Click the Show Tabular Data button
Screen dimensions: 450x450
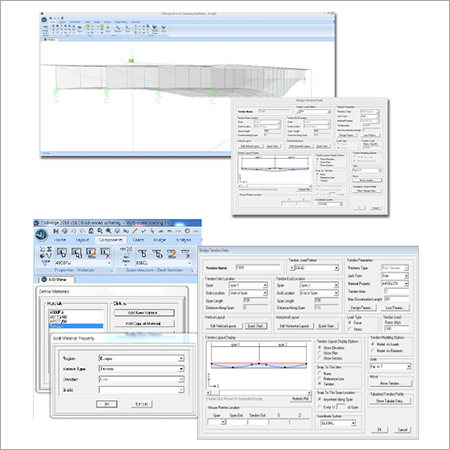[390, 401]
